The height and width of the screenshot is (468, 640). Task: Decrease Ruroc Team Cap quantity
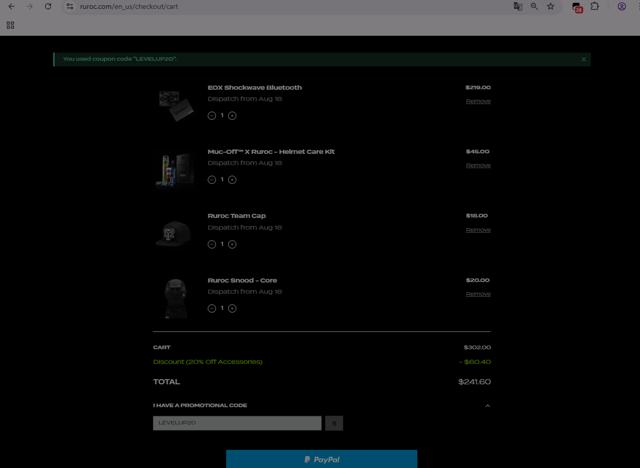(211, 244)
